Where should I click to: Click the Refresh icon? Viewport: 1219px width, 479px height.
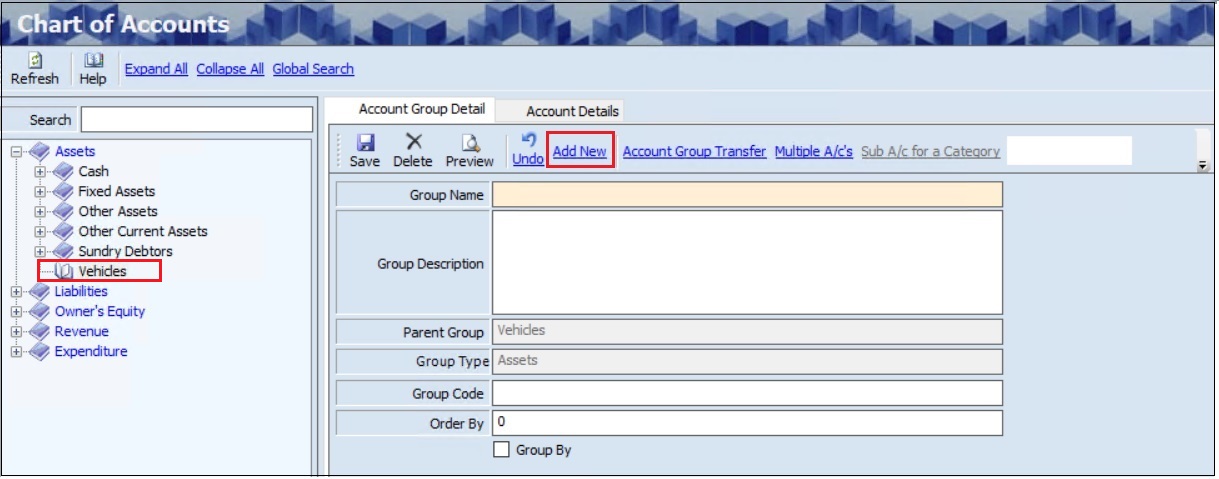pos(34,61)
